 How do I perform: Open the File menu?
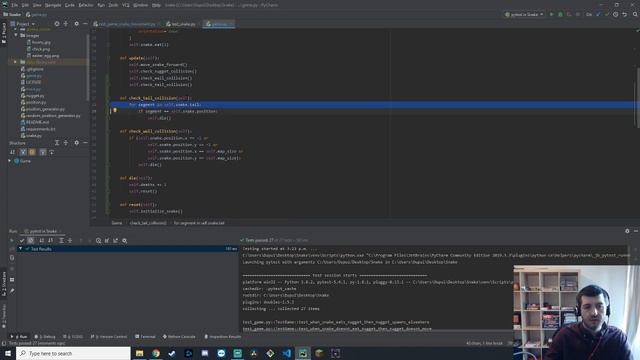coord(14,5)
